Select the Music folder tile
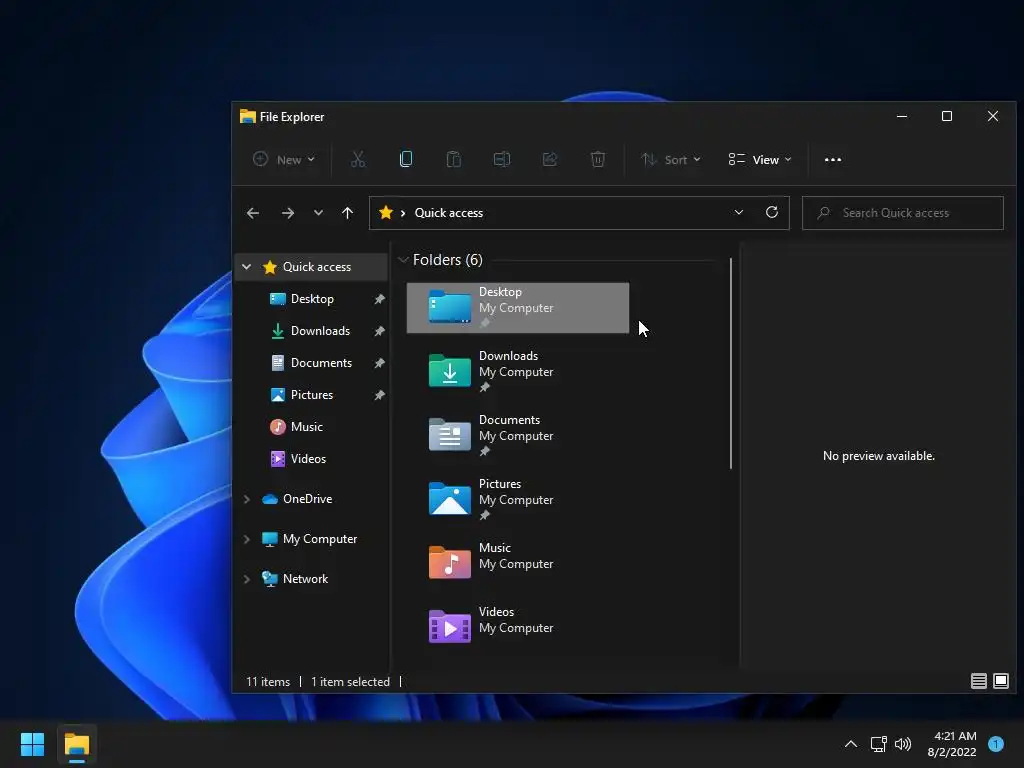1024x768 pixels. 518,564
